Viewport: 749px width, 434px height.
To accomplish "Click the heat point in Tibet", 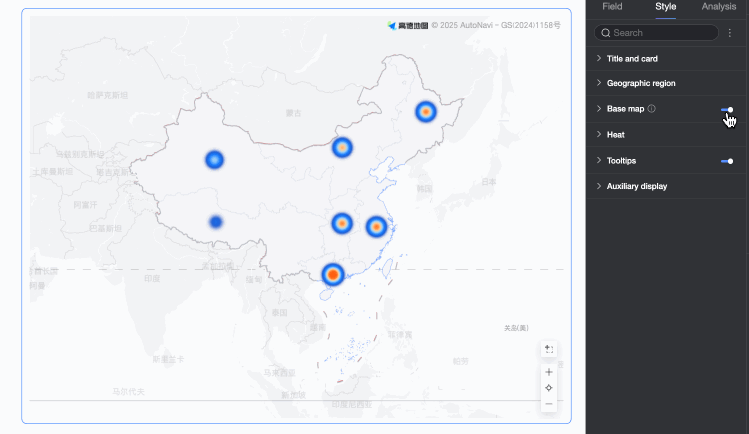I will pos(216,222).
